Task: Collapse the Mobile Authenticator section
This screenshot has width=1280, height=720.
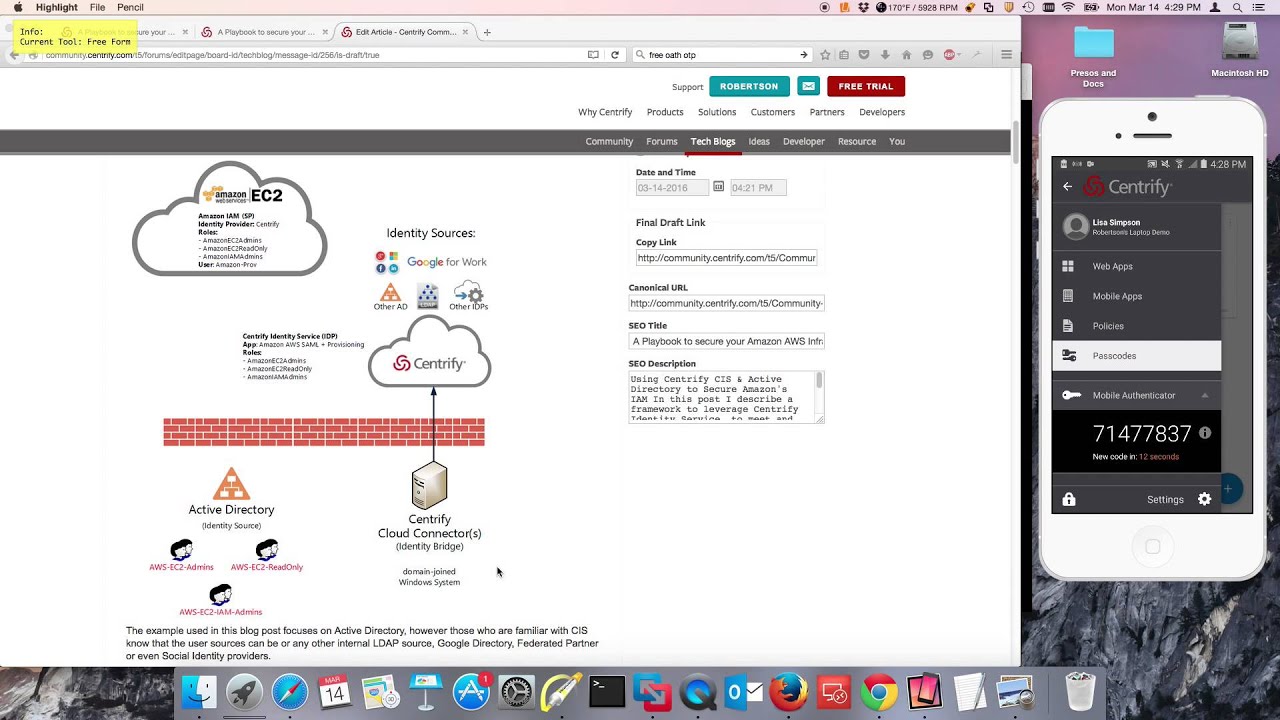Action: 1205,396
